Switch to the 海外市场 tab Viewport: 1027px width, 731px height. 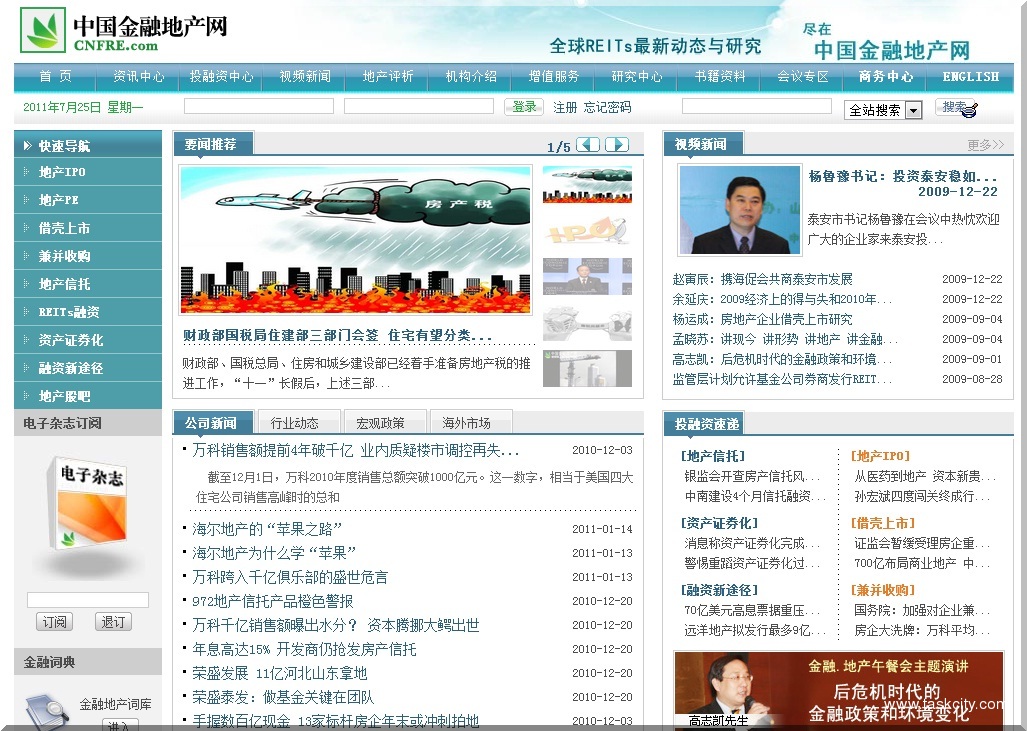pos(467,422)
